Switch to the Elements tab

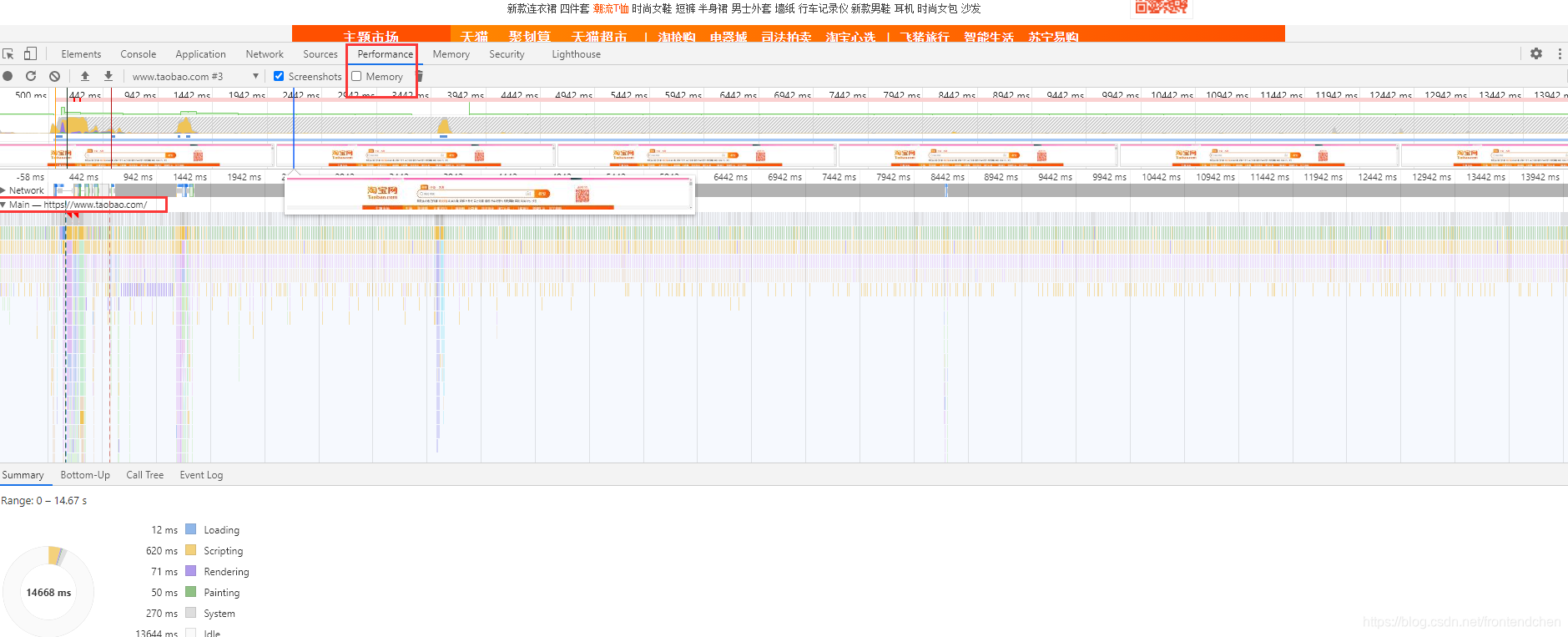[x=81, y=54]
